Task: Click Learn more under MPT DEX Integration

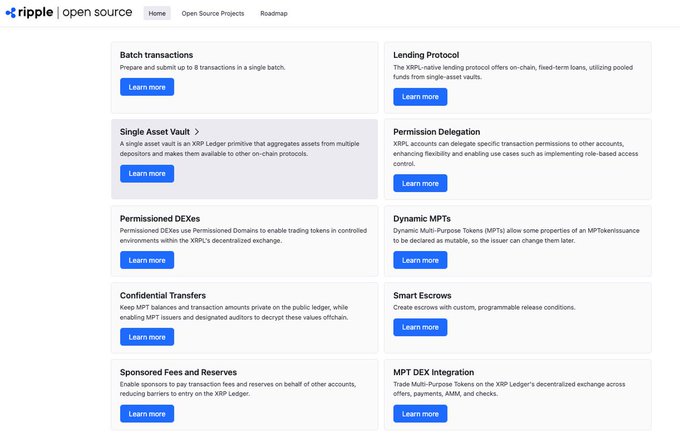Action: pyautogui.click(x=420, y=414)
